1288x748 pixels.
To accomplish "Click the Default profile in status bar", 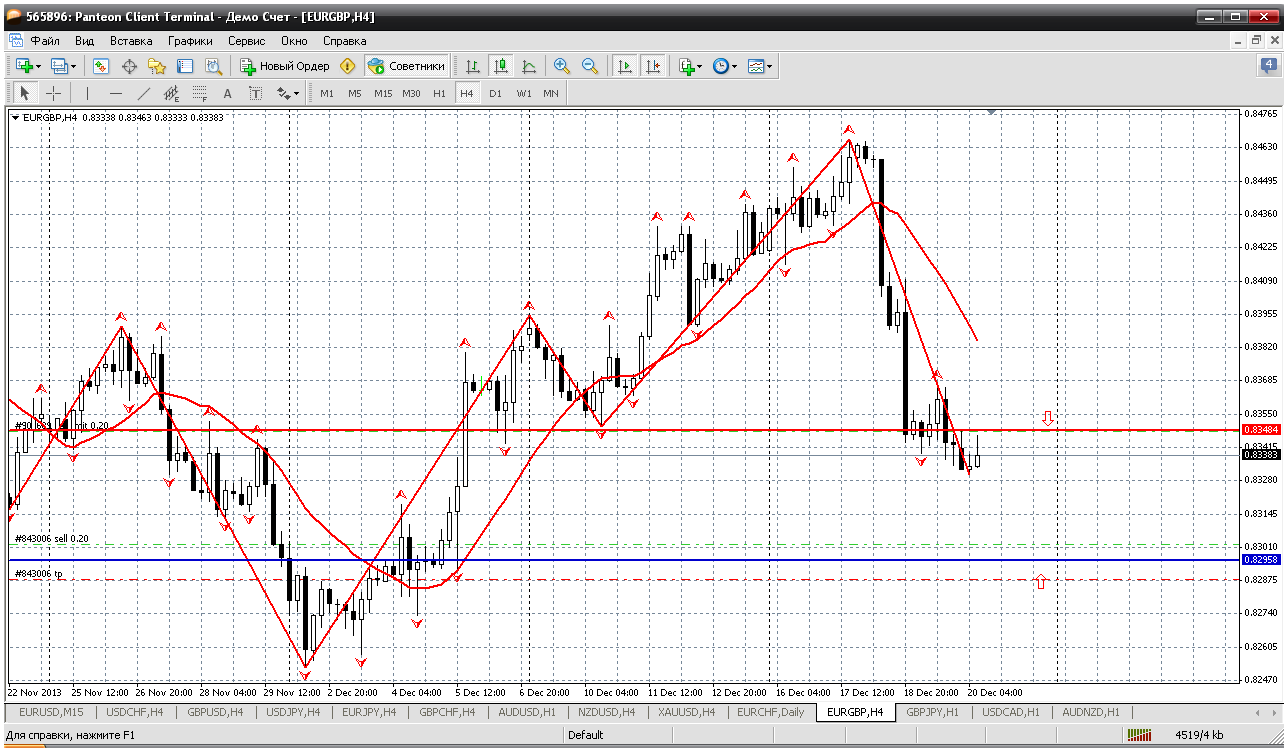I will [x=586, y=735].
